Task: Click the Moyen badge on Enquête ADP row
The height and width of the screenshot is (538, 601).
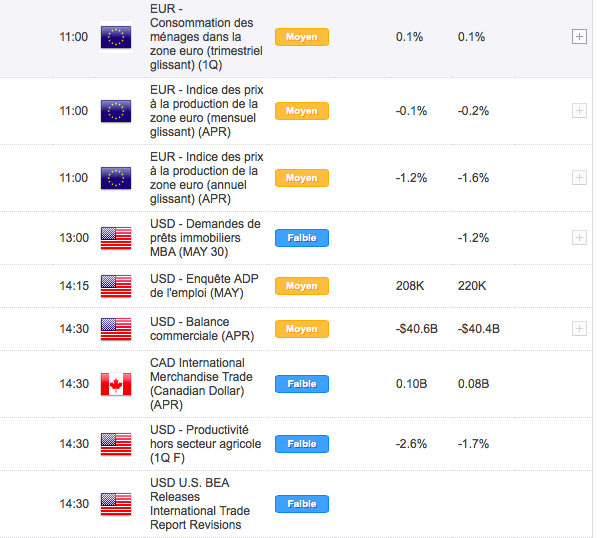Action: 301,286
